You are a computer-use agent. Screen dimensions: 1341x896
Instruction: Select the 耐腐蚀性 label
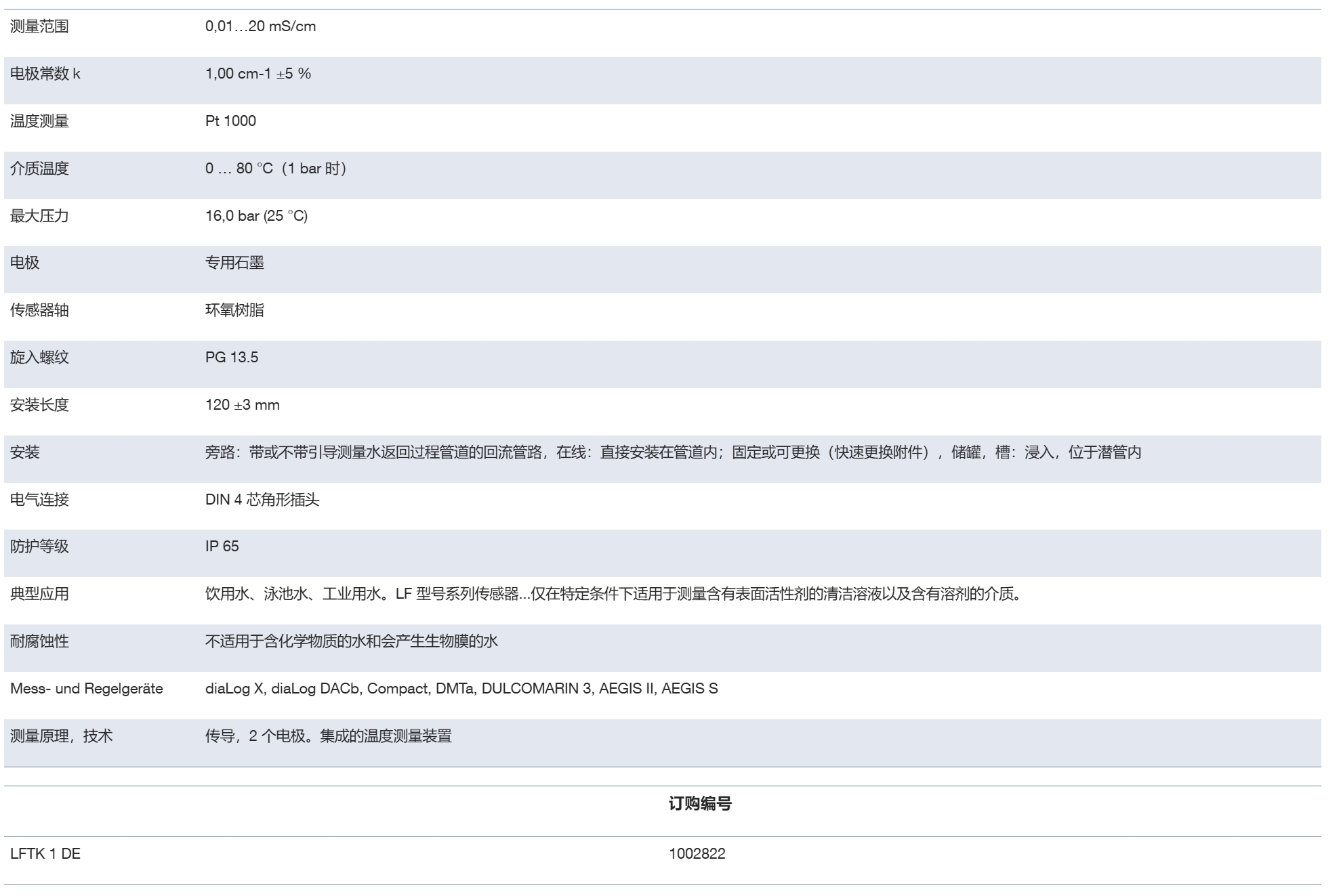point(39,641)
